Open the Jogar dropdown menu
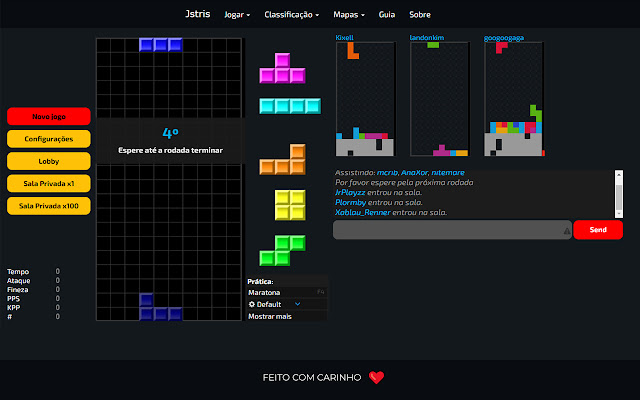Image resolution: width=640 pixels, height=400 pixels. click(237, 15)
